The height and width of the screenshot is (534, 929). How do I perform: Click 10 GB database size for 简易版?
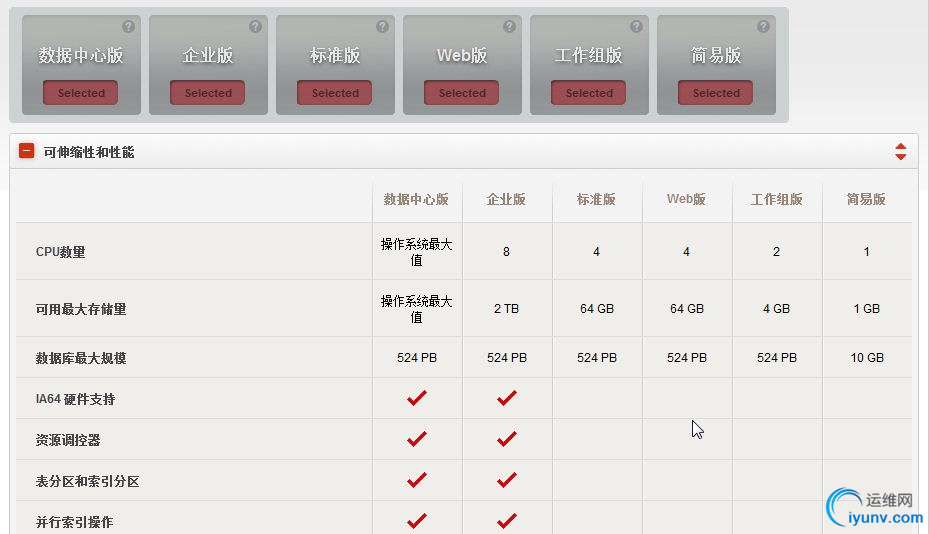click(867, 358)
